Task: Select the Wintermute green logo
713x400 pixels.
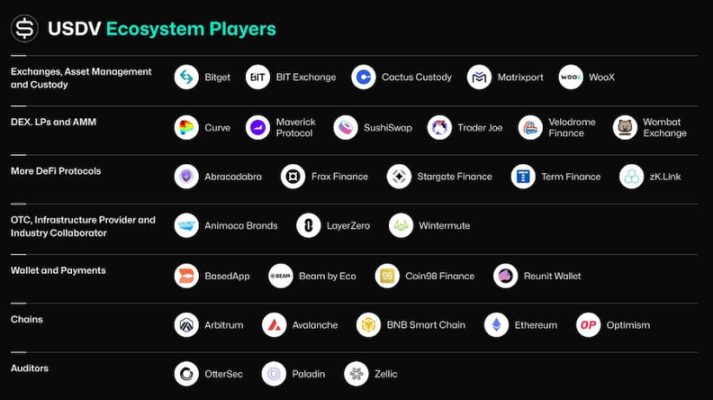Action: coord(401,225)
